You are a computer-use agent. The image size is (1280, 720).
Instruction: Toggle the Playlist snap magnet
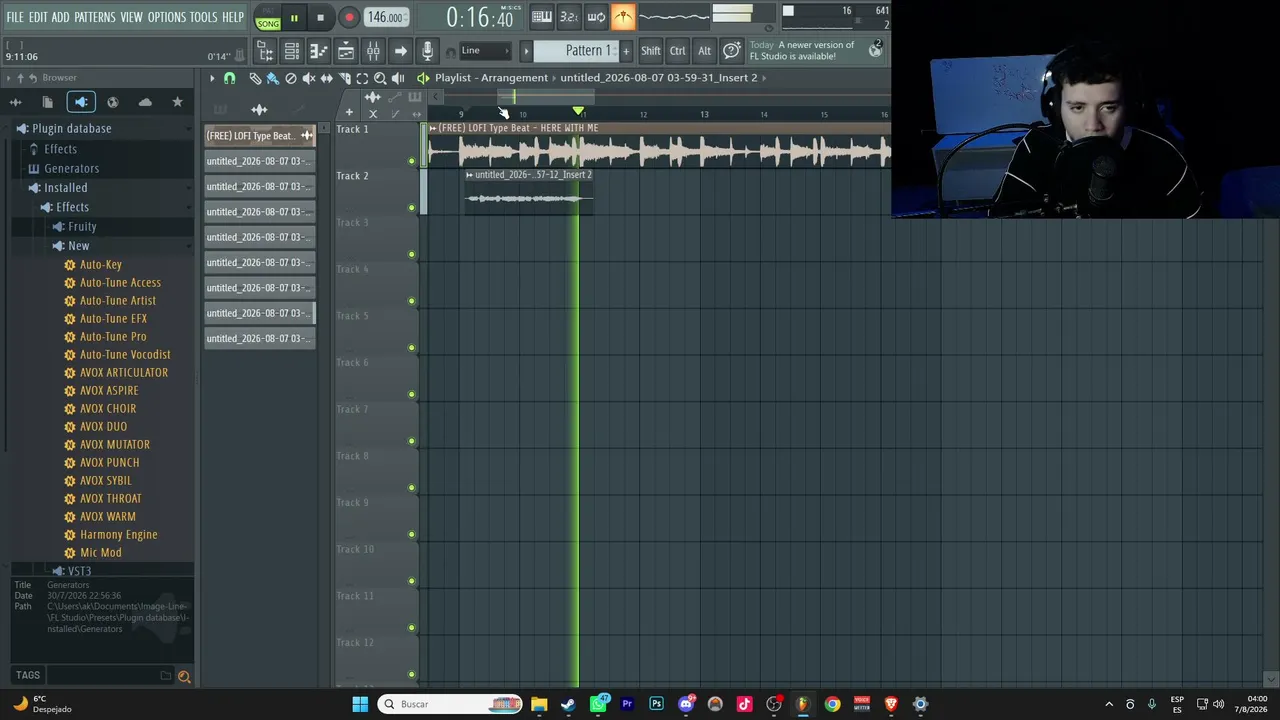pyautogui.click(x=229, y=78)
